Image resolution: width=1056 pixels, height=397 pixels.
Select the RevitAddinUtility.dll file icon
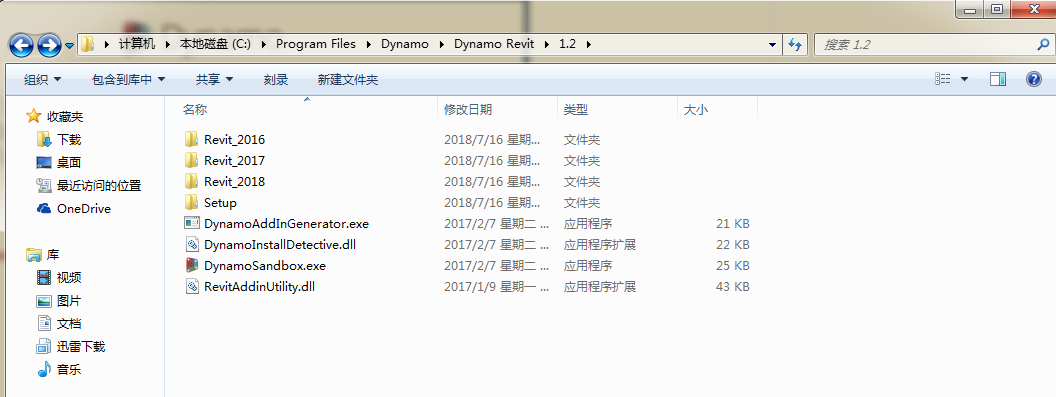[192, 286]
